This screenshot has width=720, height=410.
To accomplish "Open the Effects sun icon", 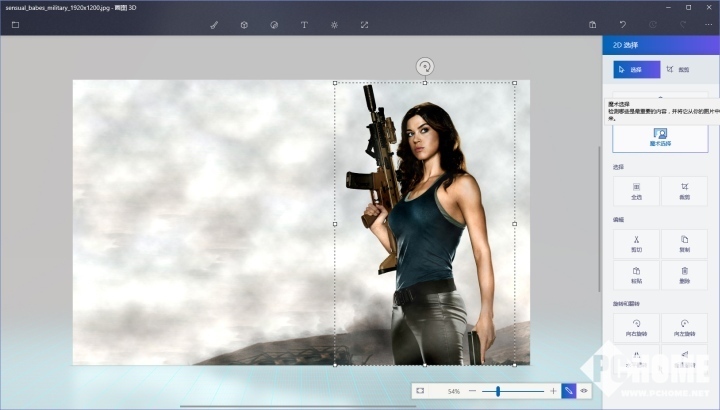I will (334, 25).
